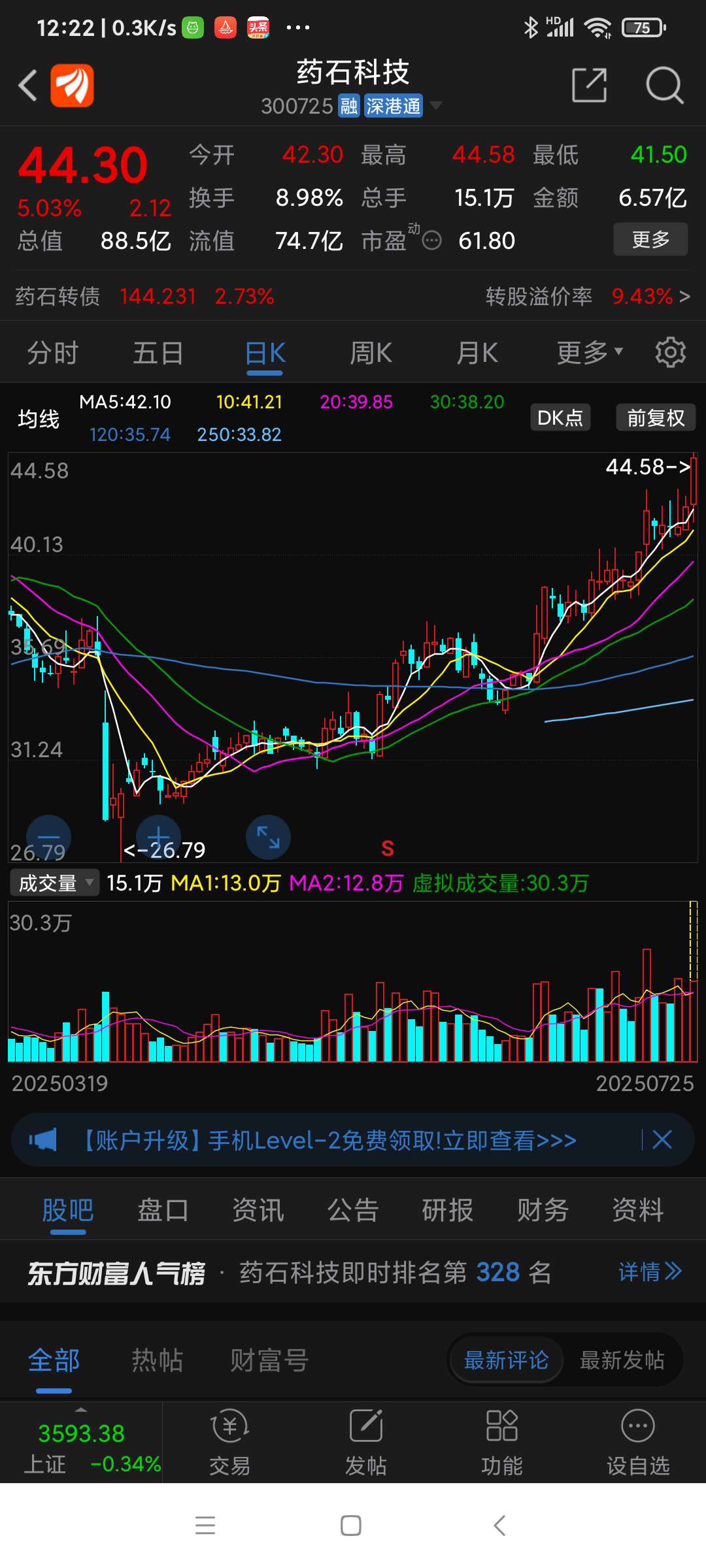The width and height of the screenshot is (706, 1568).
Task: Open chart settings gear icon
Action: [x=670, y=353]
